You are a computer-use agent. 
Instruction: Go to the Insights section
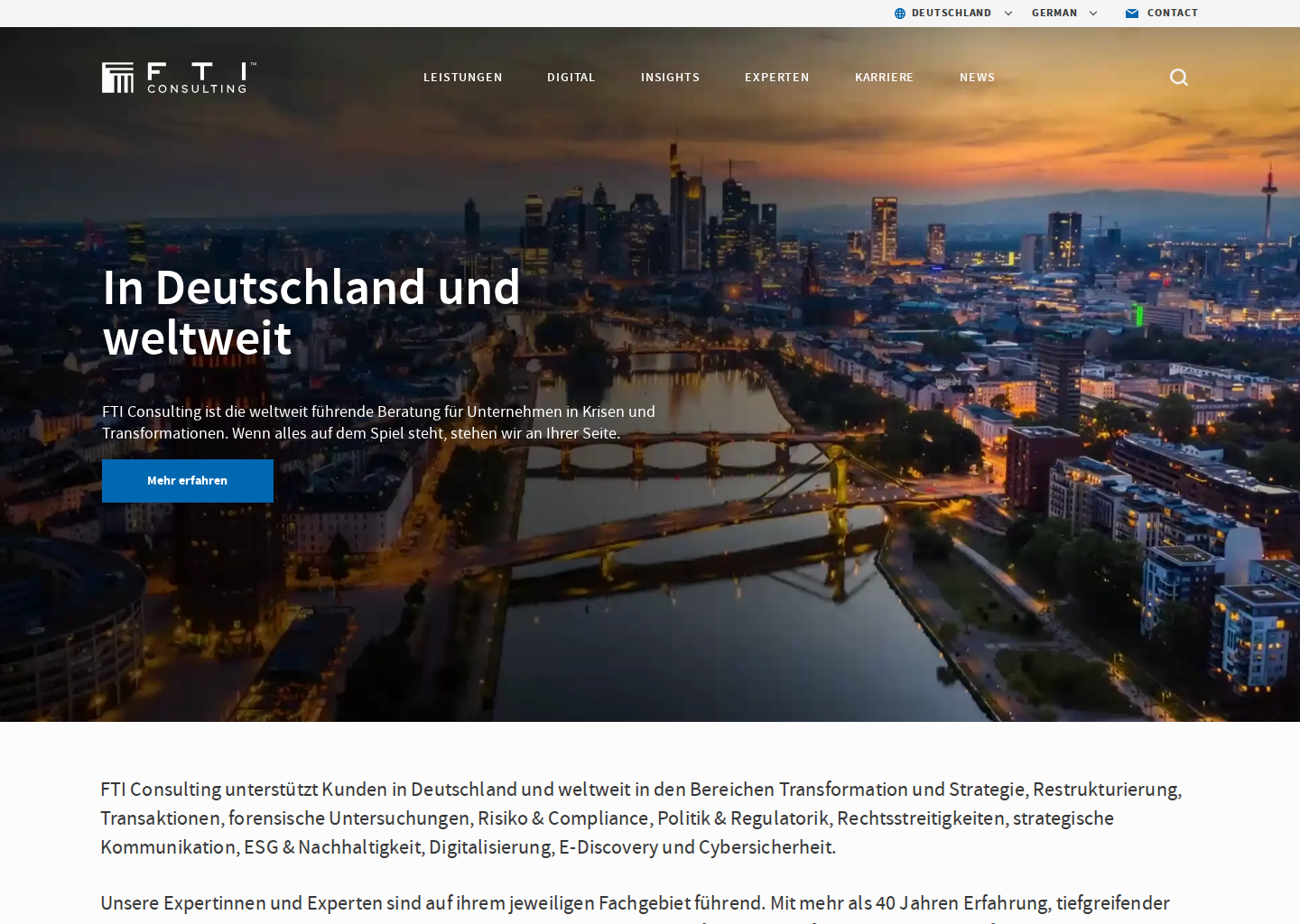[x=670, y=78]
